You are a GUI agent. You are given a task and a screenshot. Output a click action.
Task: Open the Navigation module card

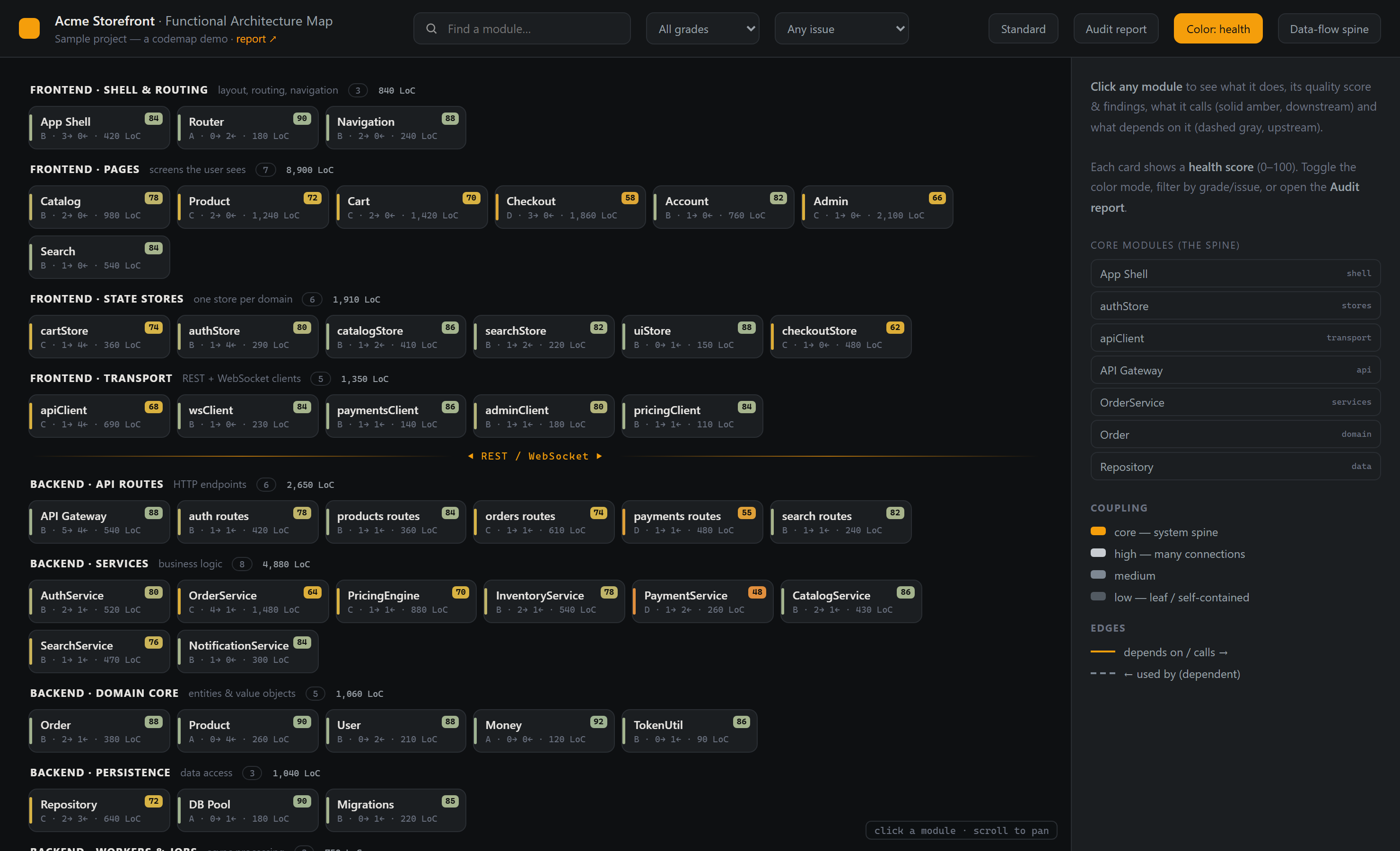tap(396, 128)
